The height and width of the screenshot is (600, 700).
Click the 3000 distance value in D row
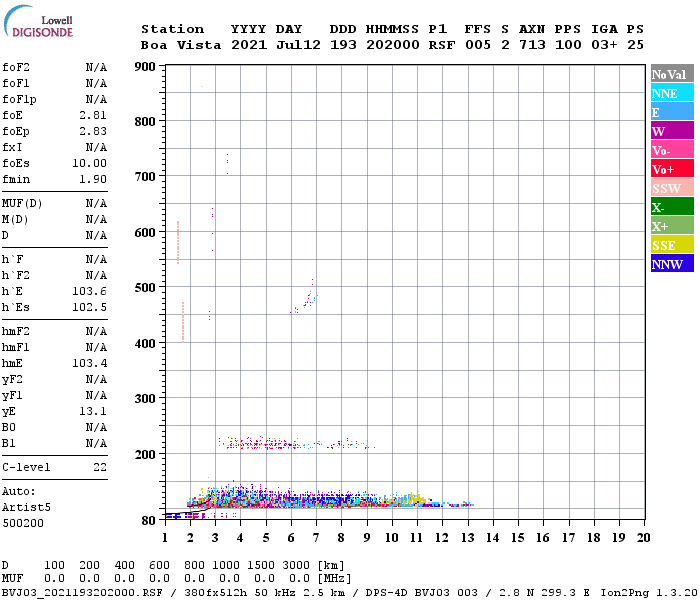(296, 566)
